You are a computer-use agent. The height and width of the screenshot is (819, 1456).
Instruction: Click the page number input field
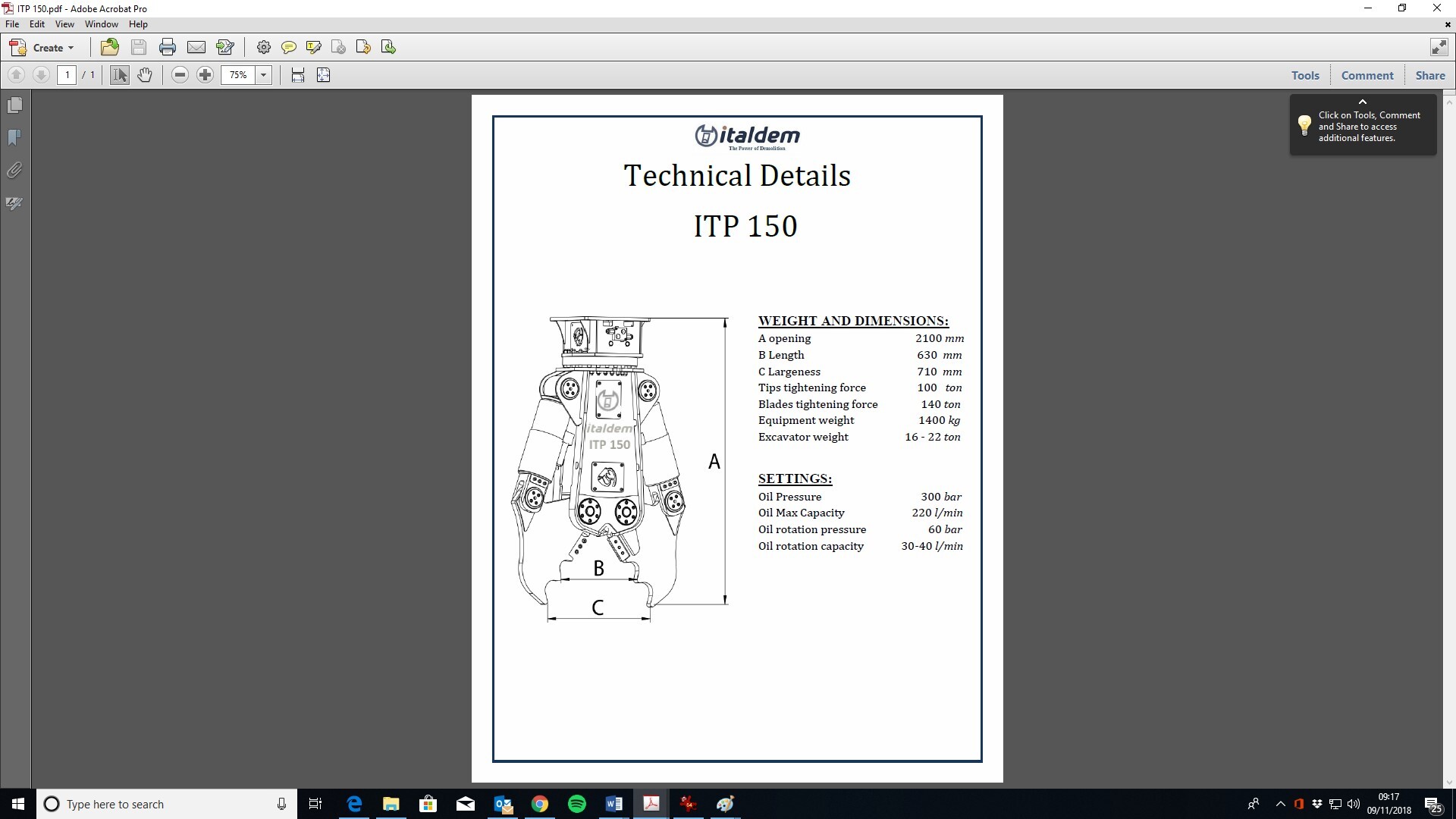click(67, 75)
